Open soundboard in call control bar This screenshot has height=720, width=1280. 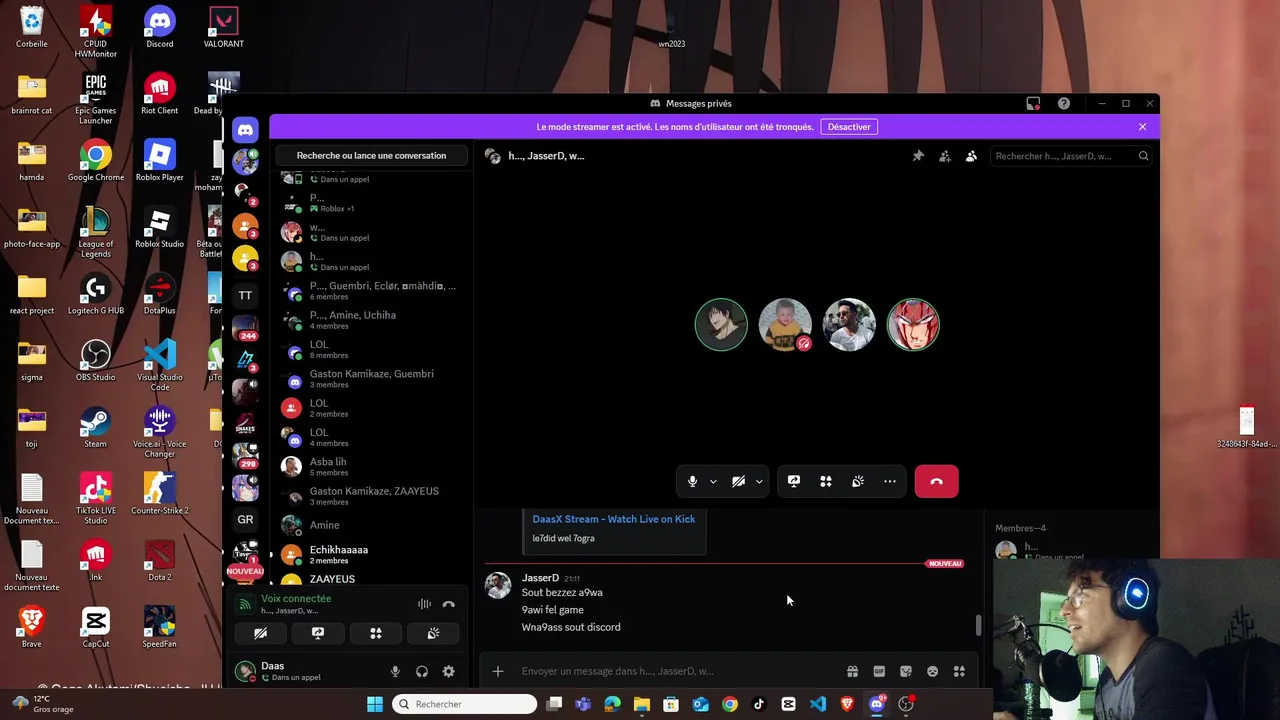(858, 482)
